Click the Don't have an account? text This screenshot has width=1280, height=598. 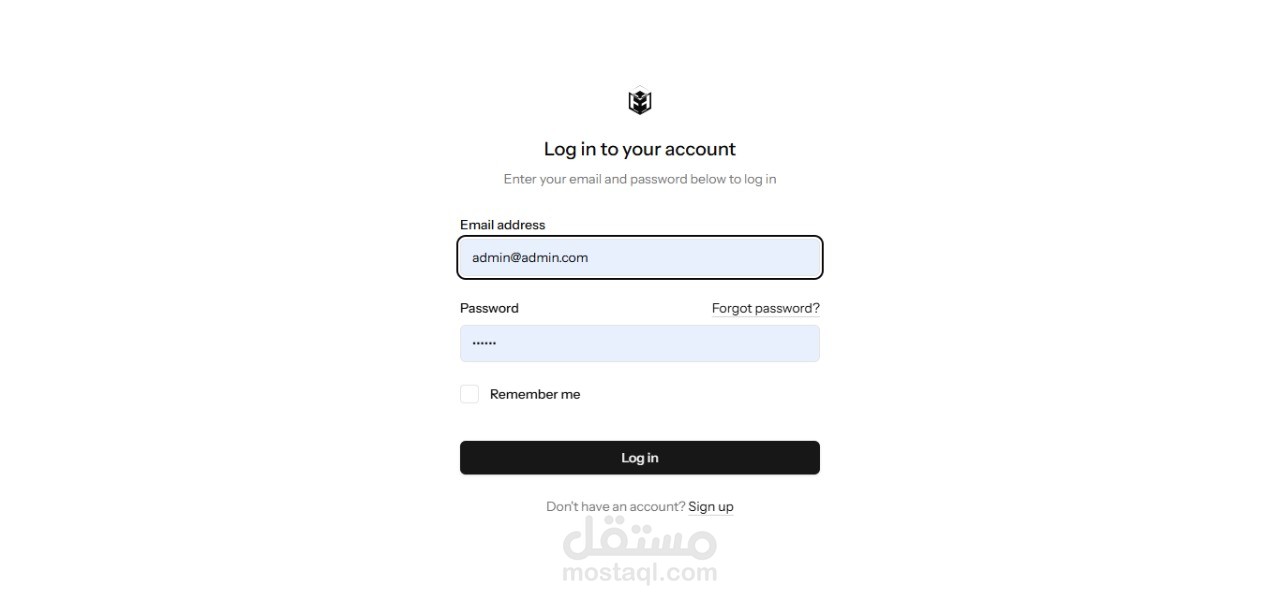615,507
